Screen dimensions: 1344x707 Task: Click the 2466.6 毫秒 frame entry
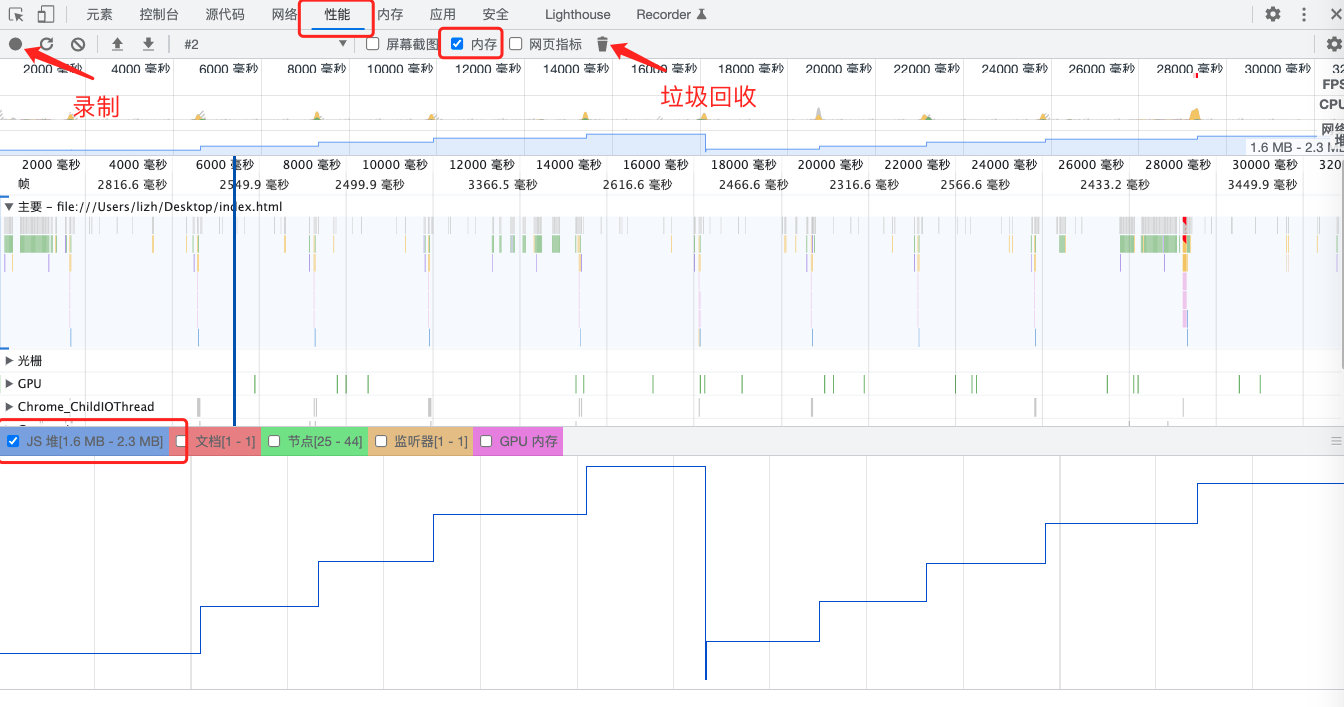(x=752, y=185)
